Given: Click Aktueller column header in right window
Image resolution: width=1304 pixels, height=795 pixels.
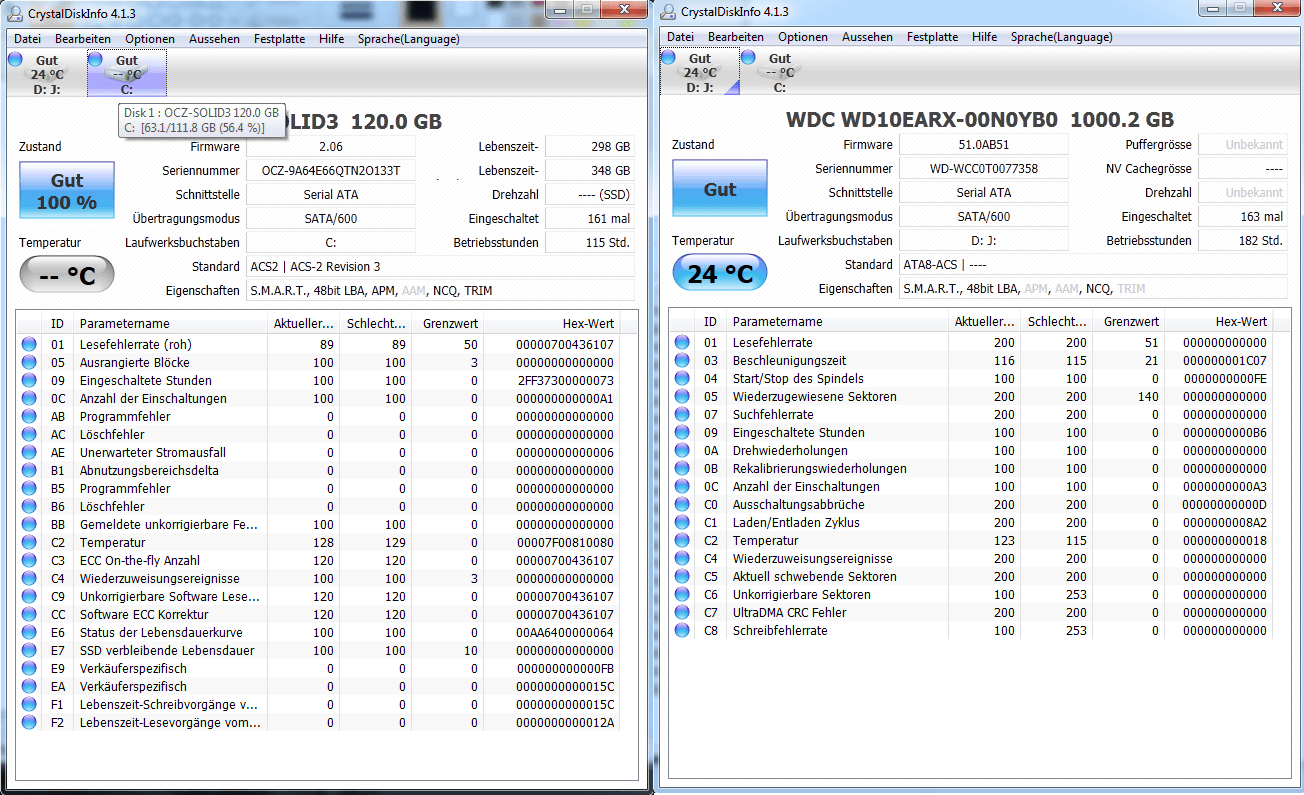Looking at the screenshot, I should (x=985, y=321).
